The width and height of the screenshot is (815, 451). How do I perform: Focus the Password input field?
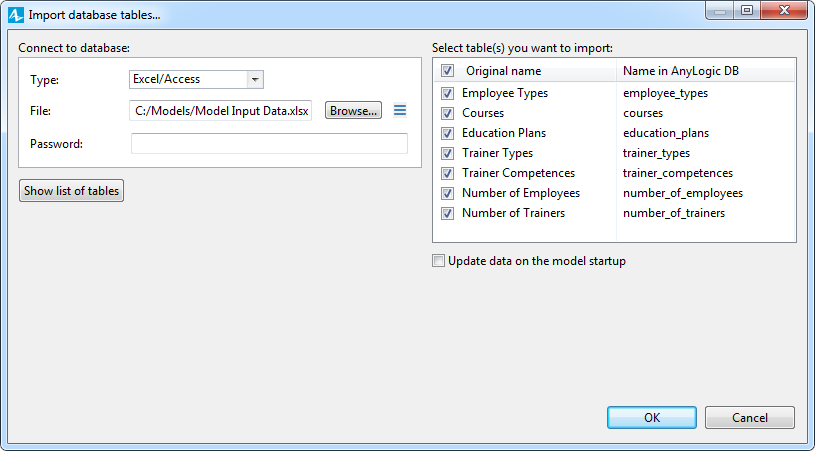coord(269,143)
